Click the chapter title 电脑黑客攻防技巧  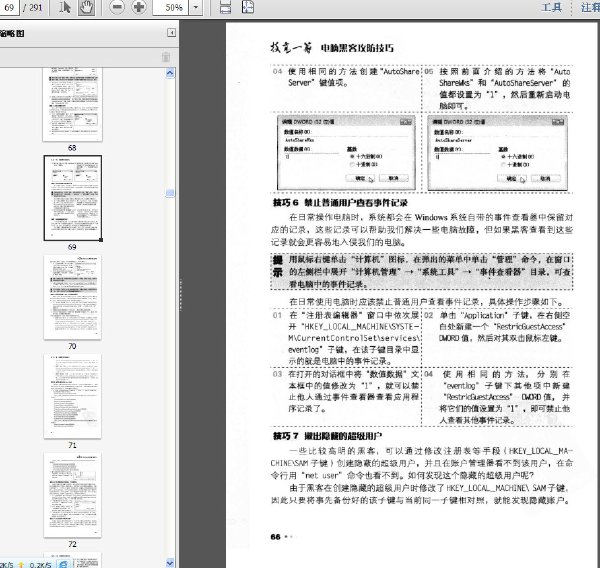coord(357,48)
